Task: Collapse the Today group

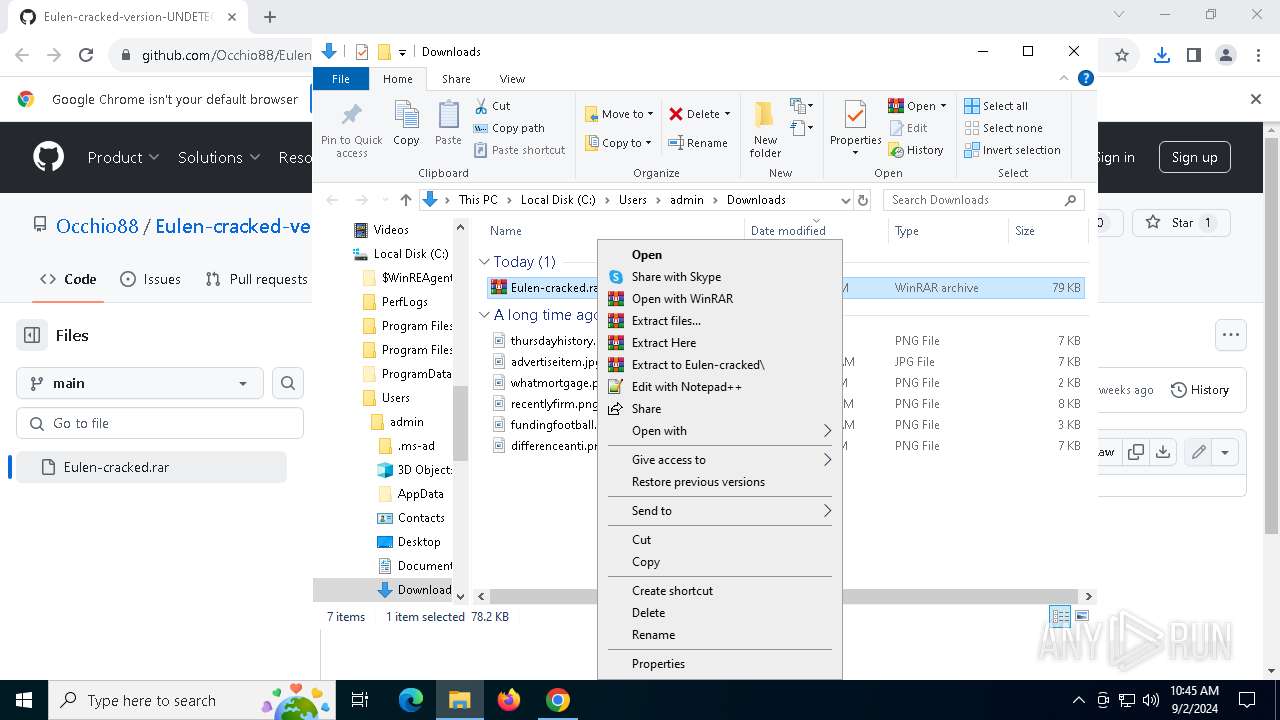Action: (484, 262)
